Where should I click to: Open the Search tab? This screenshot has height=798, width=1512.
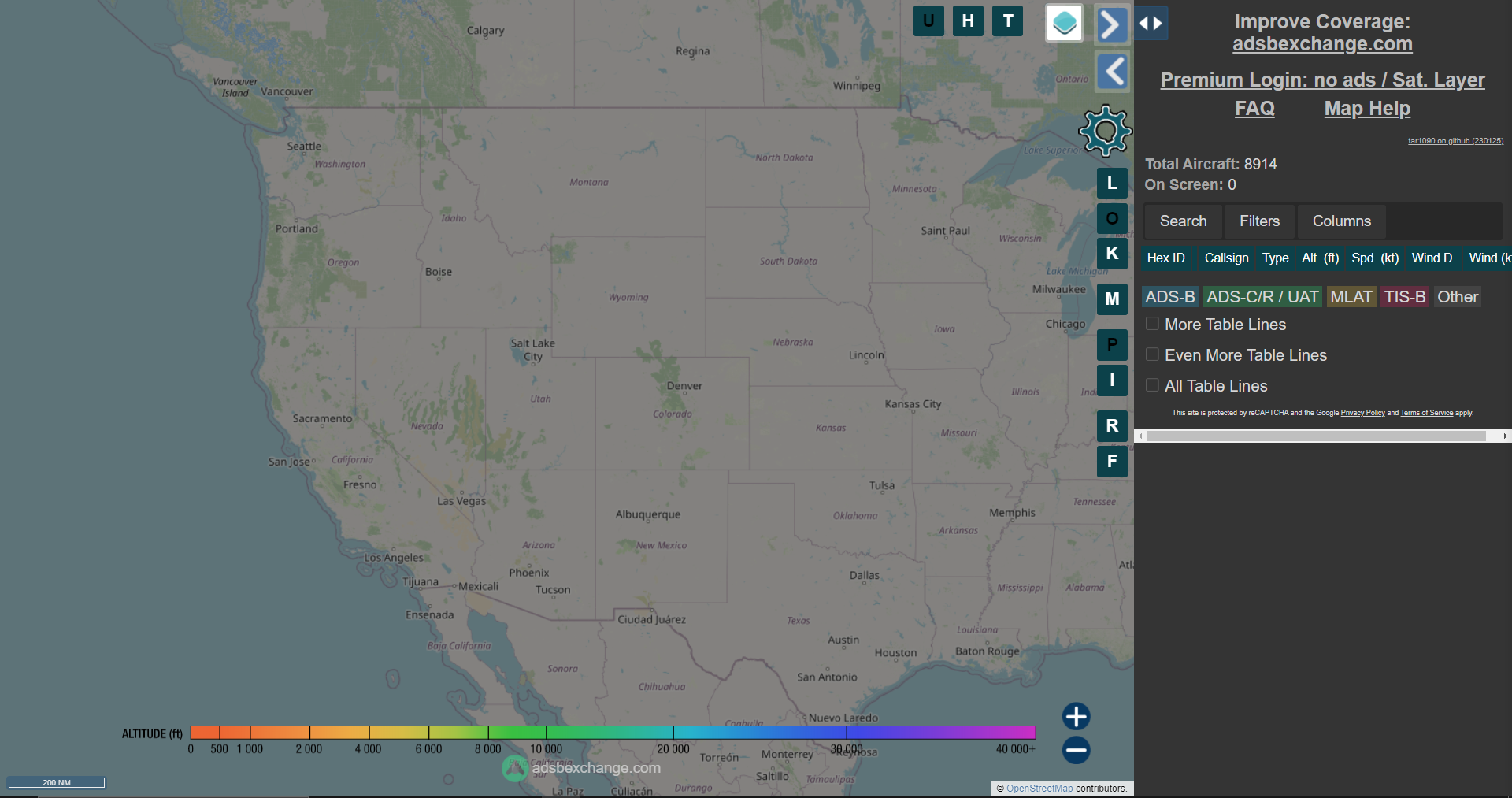coord(1183,221)
